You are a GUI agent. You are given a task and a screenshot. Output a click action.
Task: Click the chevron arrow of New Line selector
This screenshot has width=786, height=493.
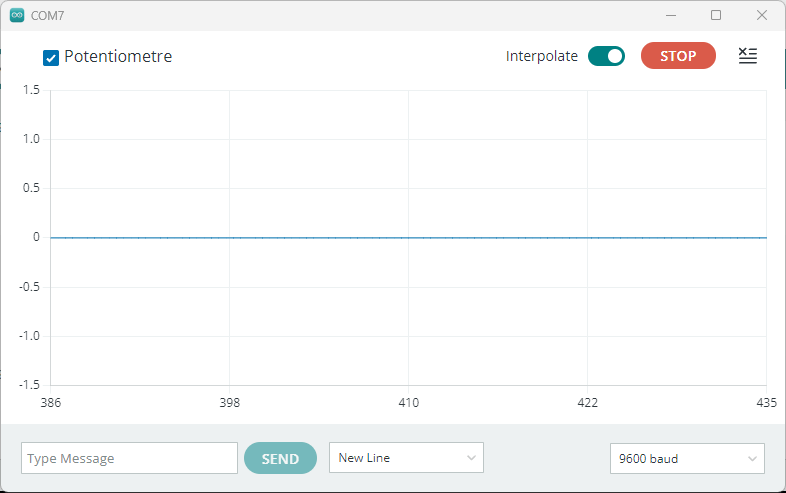point(471,458)
